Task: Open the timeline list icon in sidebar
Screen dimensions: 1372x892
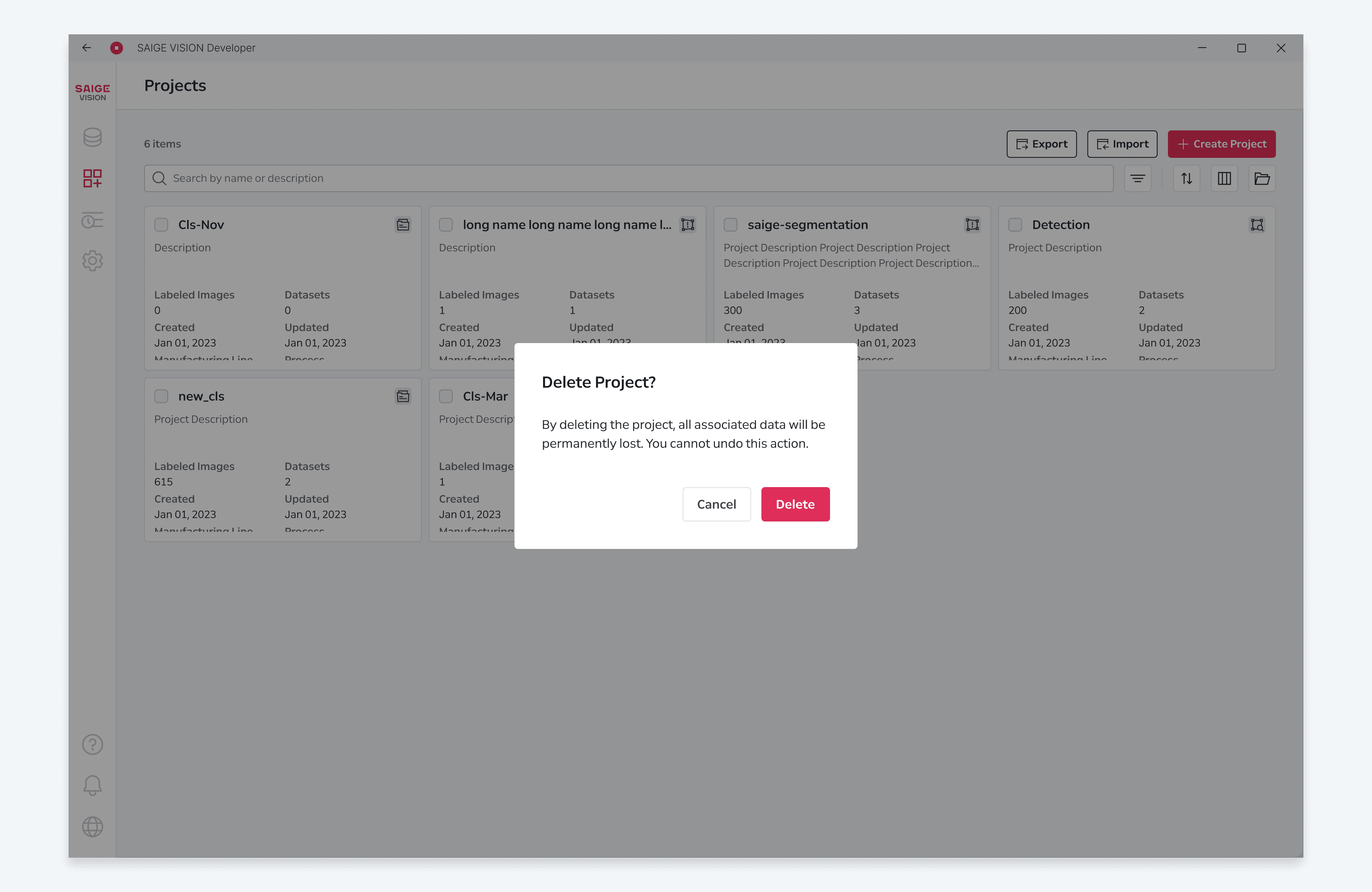Action: 92,220
